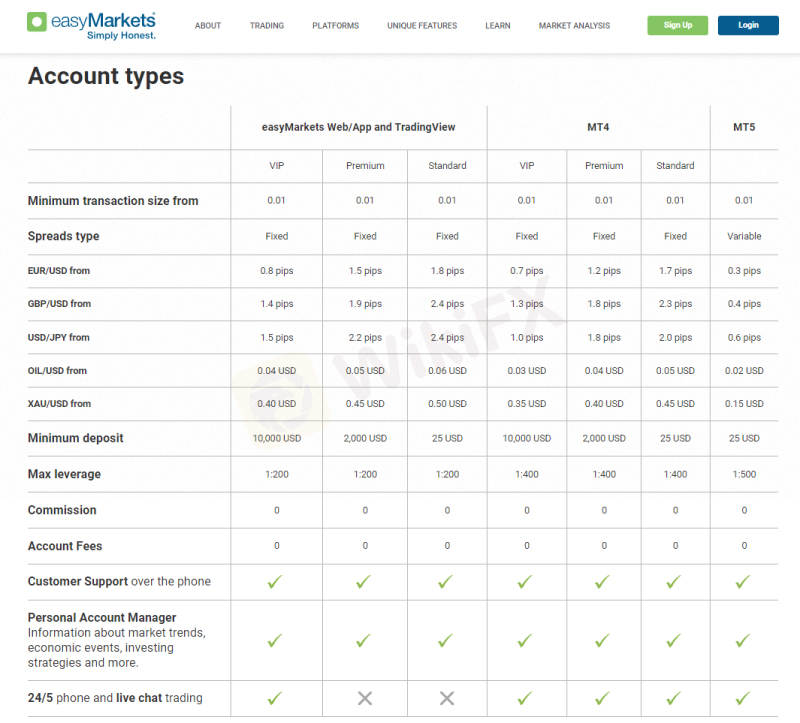Click Personal Account Manager checkmark for MT4 Premium

click(603, 640)
